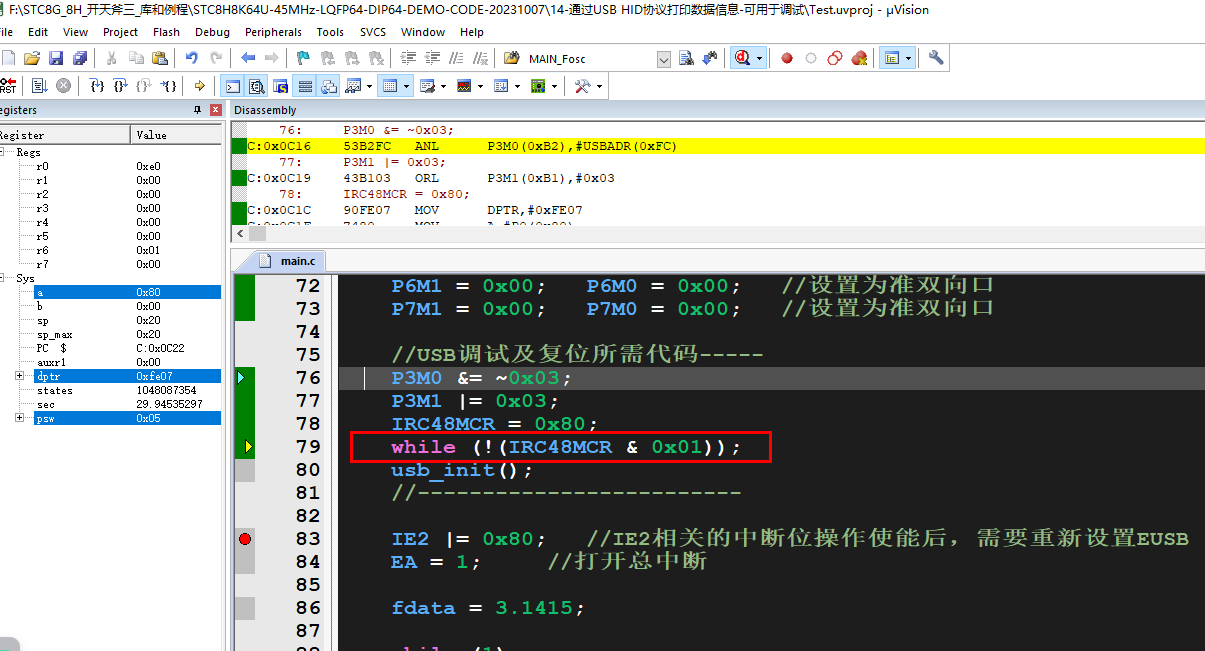This screenshot has height=651, width=1205.
Task: Open the Debug menu
Action: tap(212, 32)
